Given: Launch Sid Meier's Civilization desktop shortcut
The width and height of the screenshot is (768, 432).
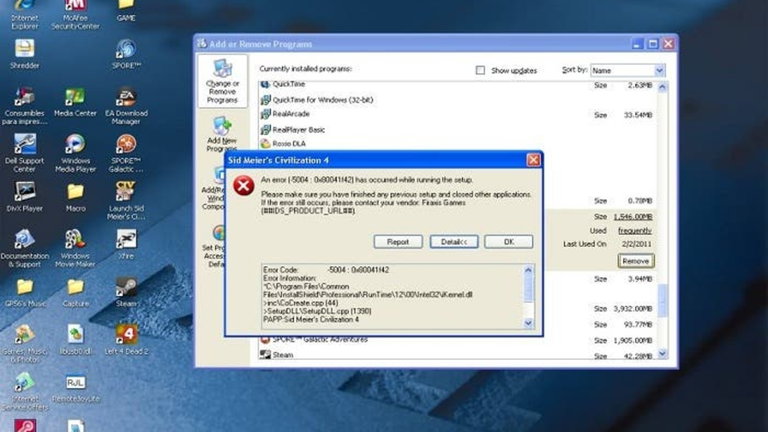Looking at the screenshot, I should [126, 201].
